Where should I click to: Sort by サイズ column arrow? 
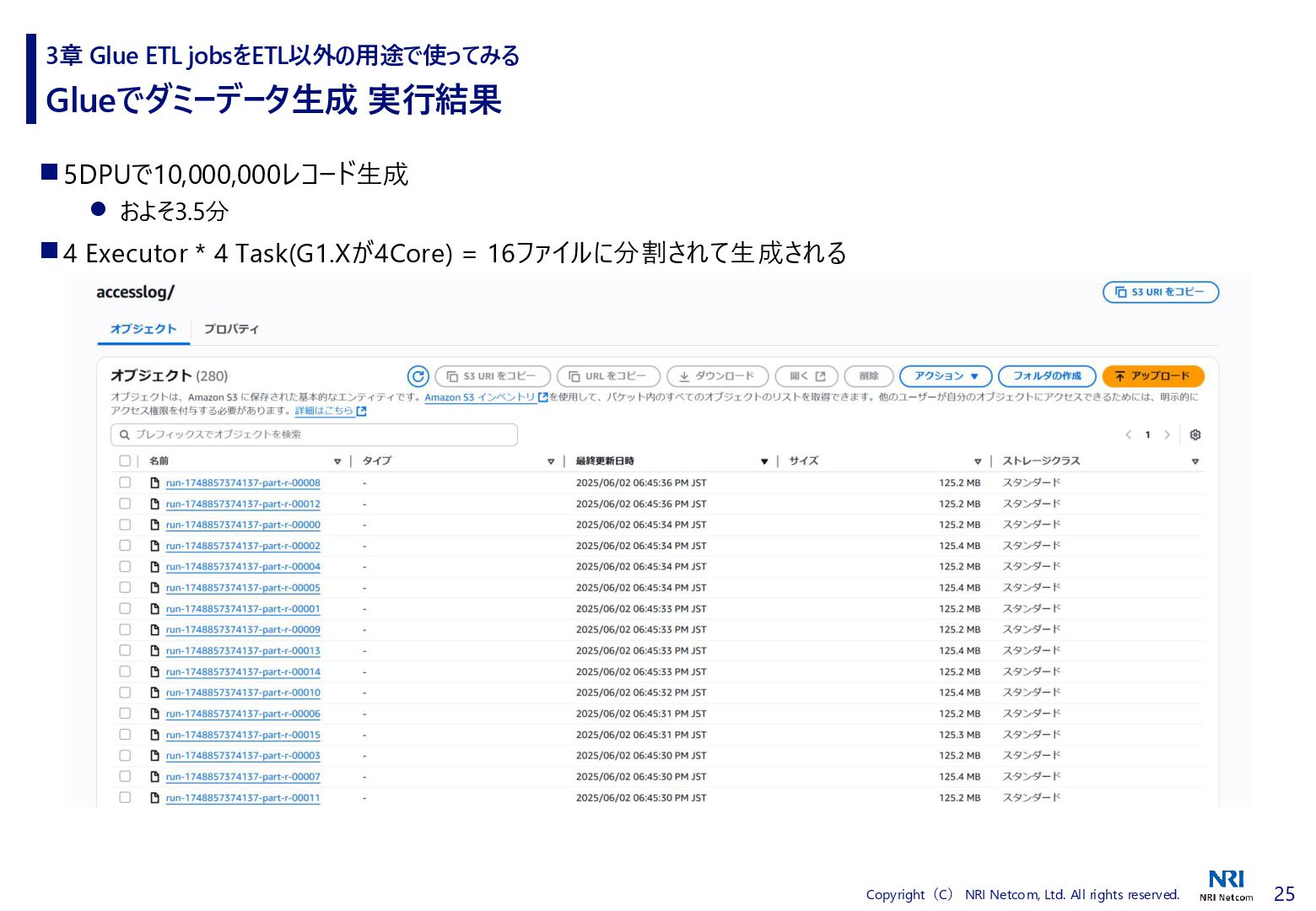(x=978, y=461)
